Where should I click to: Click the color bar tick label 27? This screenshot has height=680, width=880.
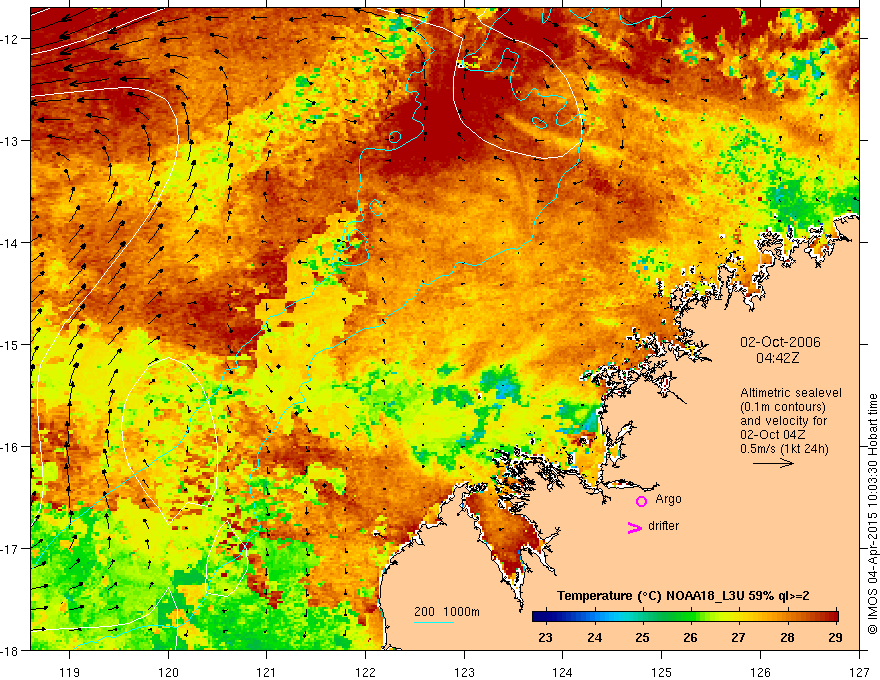click(x=739, y=637)
